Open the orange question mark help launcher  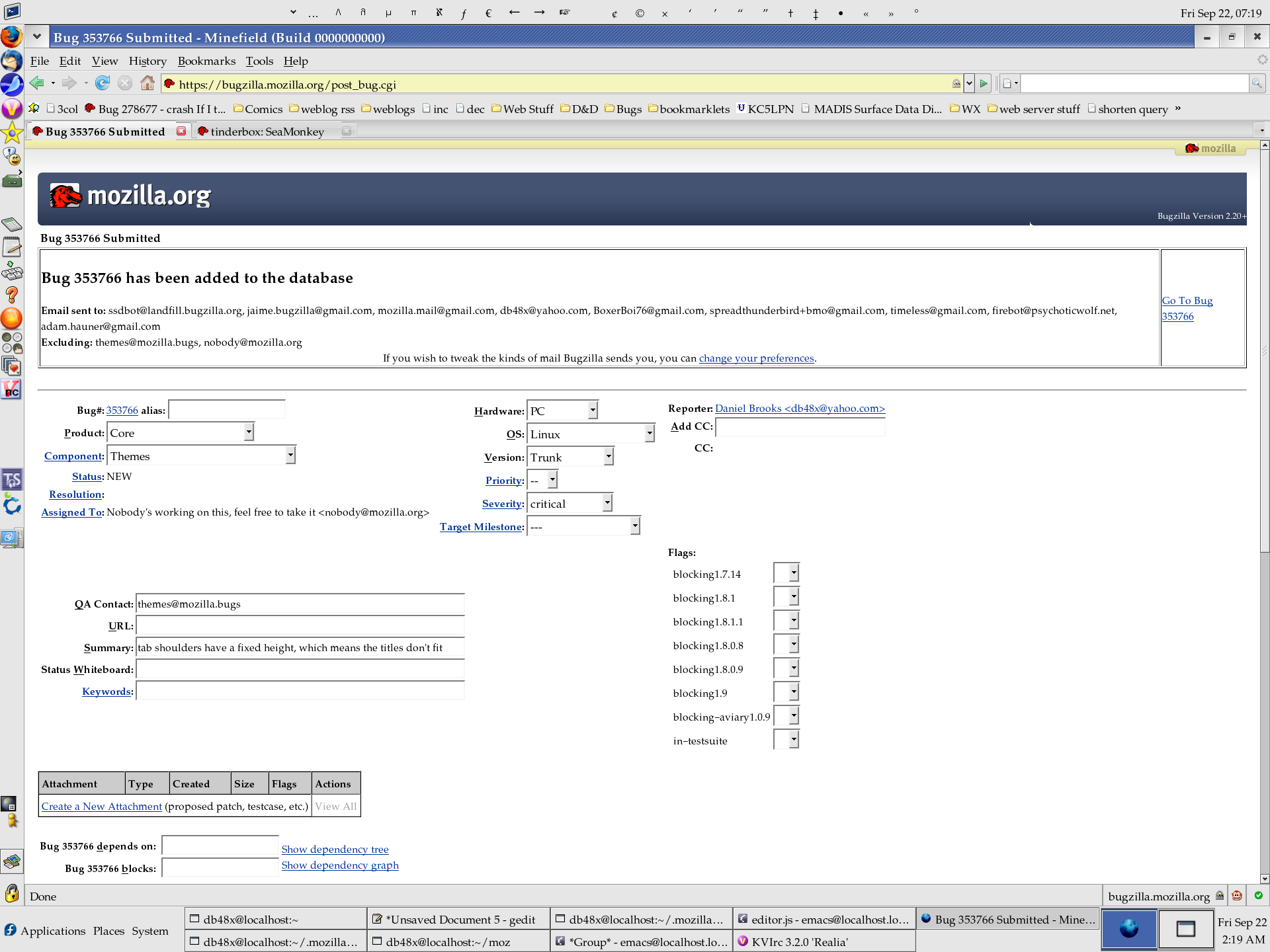pos(12,295)
